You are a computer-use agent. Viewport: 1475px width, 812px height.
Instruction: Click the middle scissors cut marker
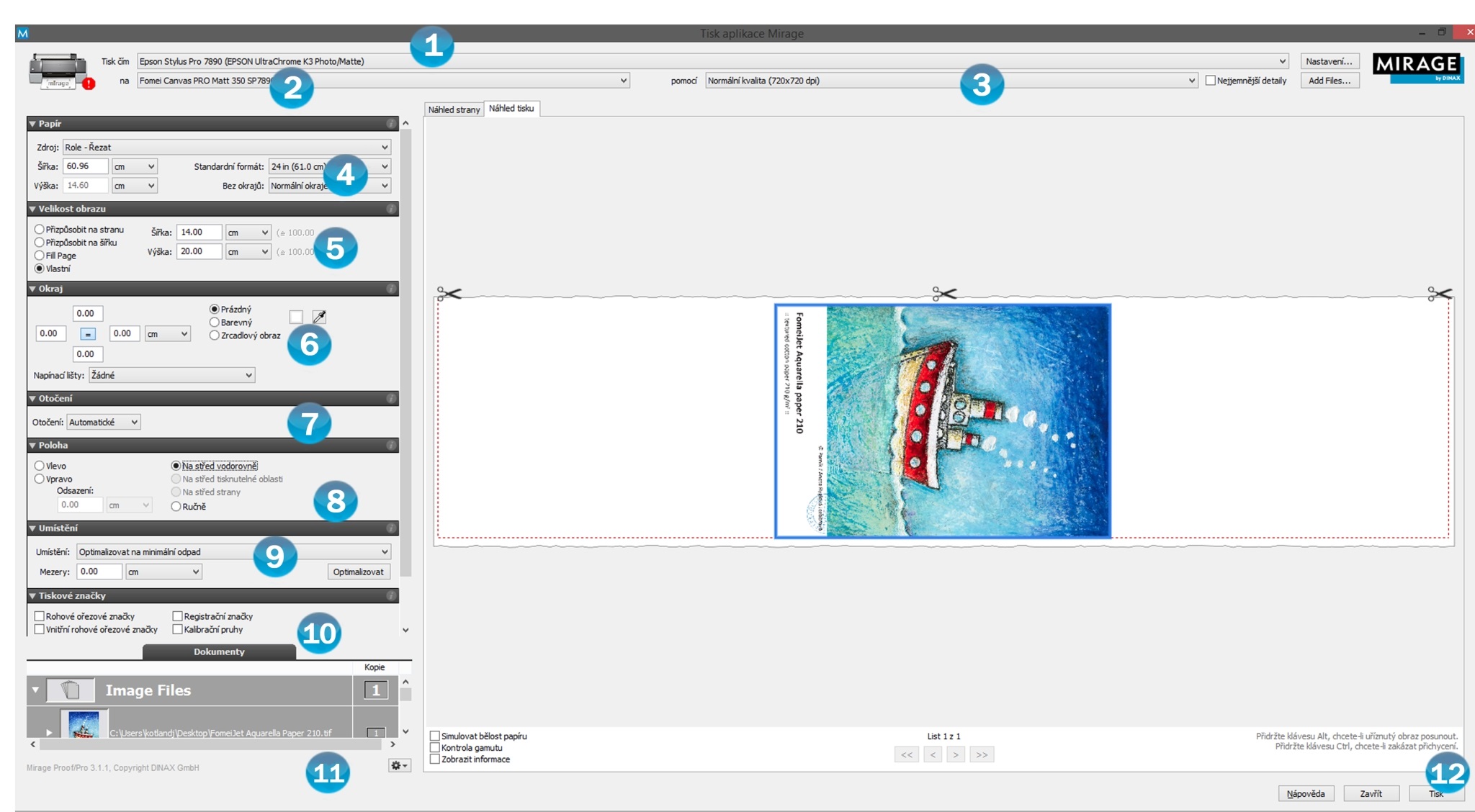(x=944, y=293)
